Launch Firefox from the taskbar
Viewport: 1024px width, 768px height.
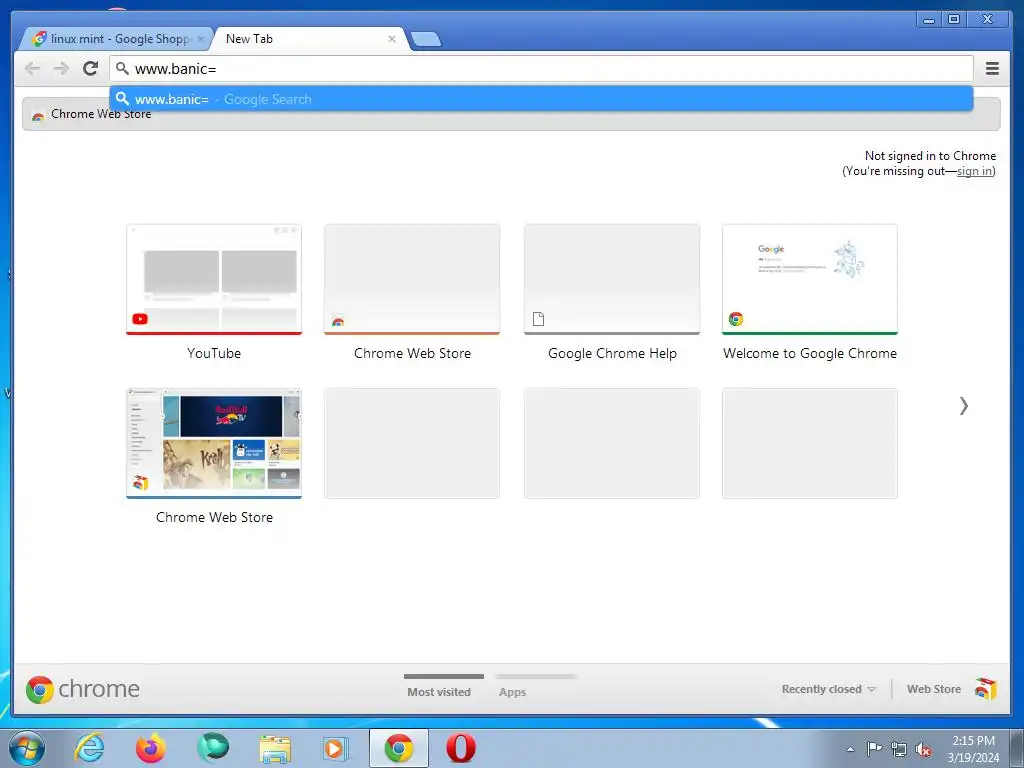point(150,748)
